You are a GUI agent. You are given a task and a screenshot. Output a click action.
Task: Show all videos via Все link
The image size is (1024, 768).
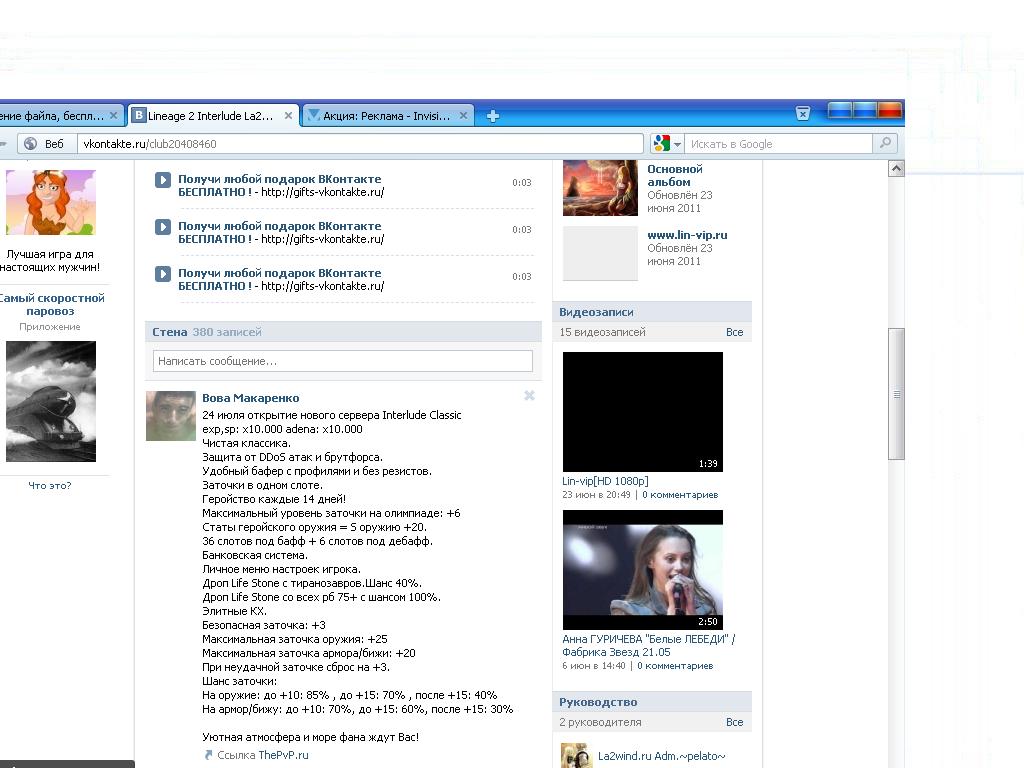point(734,332)
